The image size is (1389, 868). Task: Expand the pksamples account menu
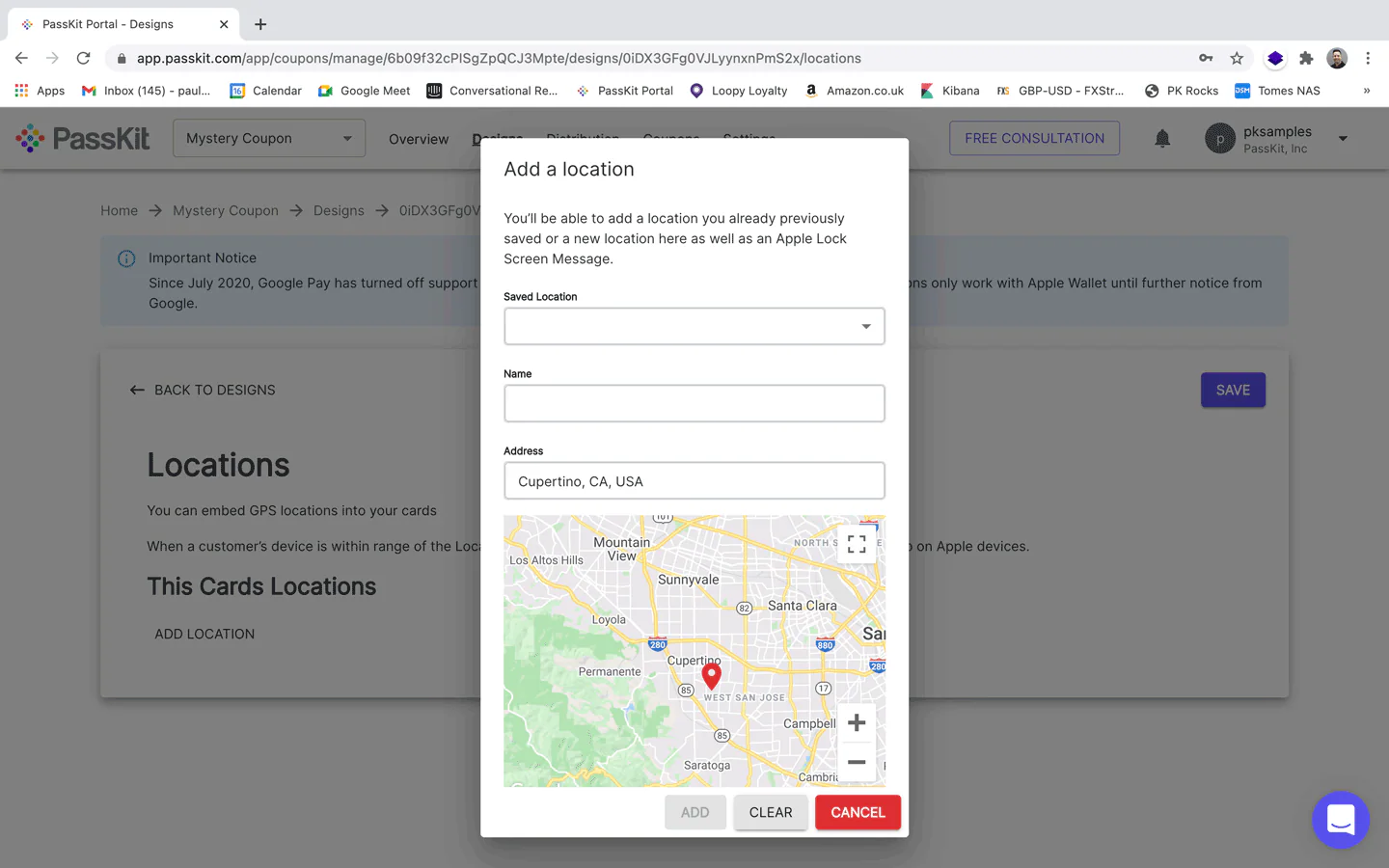[x=1343, y=139]
